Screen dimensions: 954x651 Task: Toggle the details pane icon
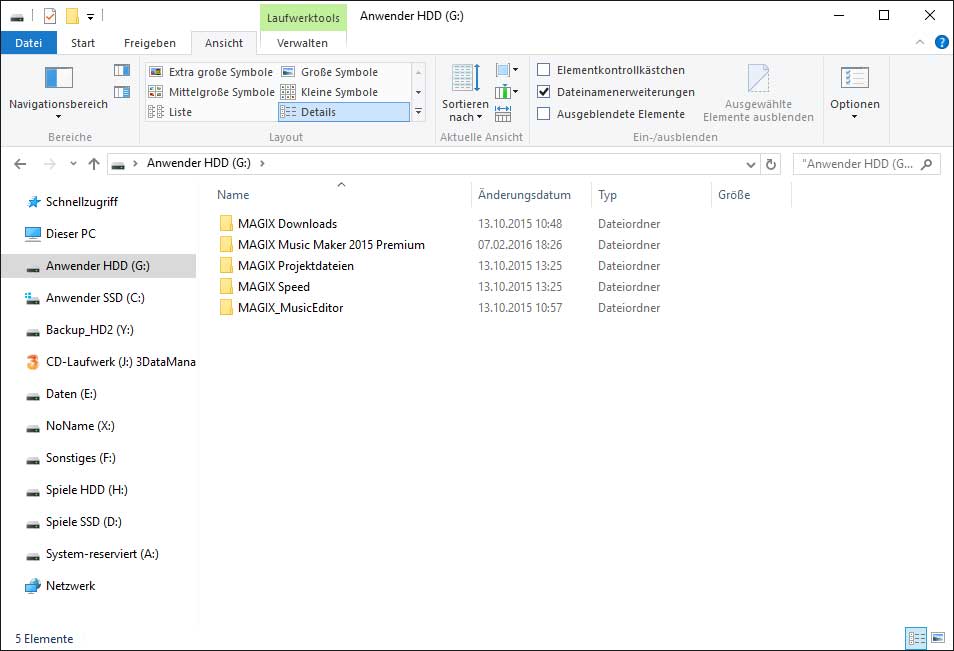122,92
